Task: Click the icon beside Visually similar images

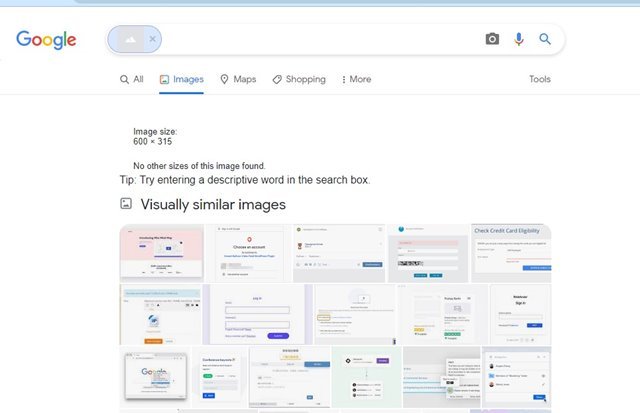Action: click(126, 203)
